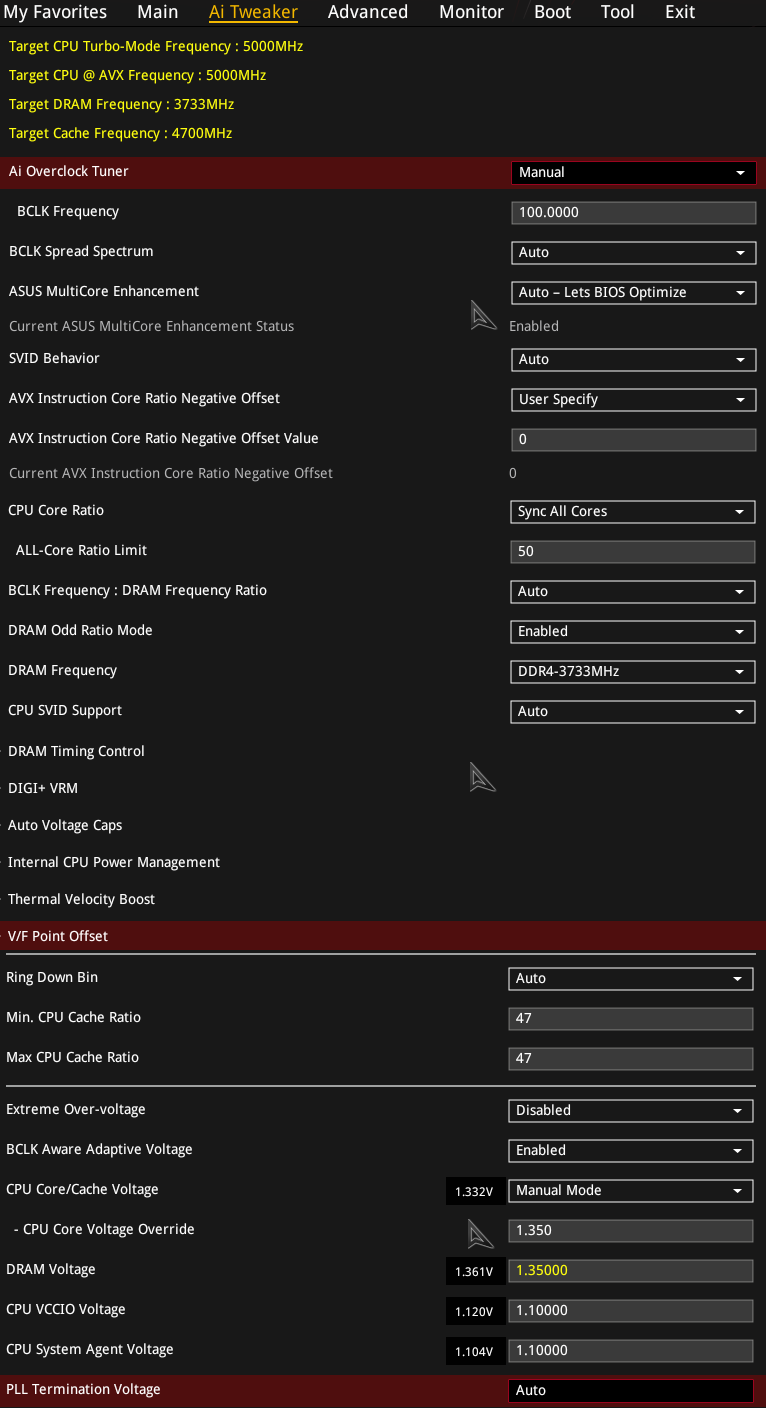This screenshot has height=1408, width=766.
Task: Open the Boot tab
Action: (553, 12)
